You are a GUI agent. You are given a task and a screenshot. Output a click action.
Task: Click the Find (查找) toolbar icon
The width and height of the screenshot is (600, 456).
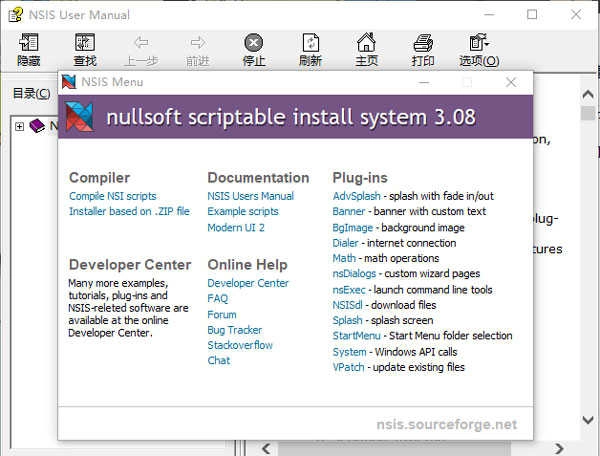(85, 44)
